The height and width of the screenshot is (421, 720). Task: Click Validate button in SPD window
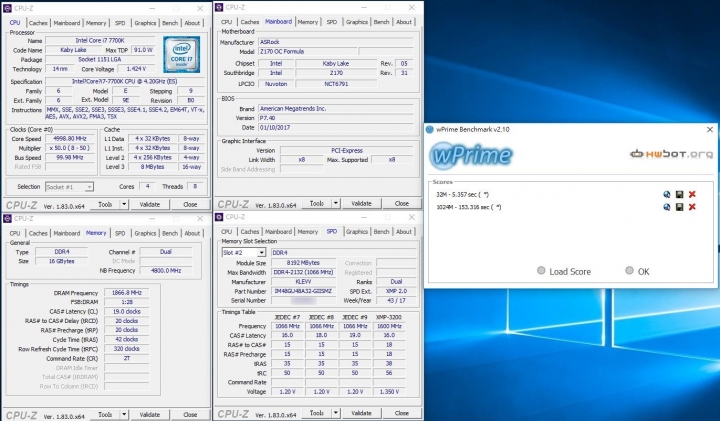click(x=361, y=413)
